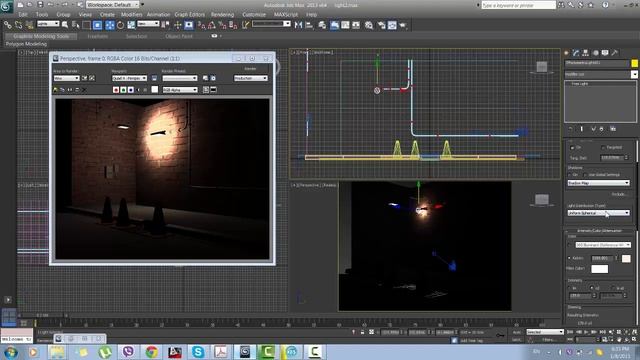Toggle Use Global Settings checkbox
The image size is (640, 360).
tap(584, 175)
